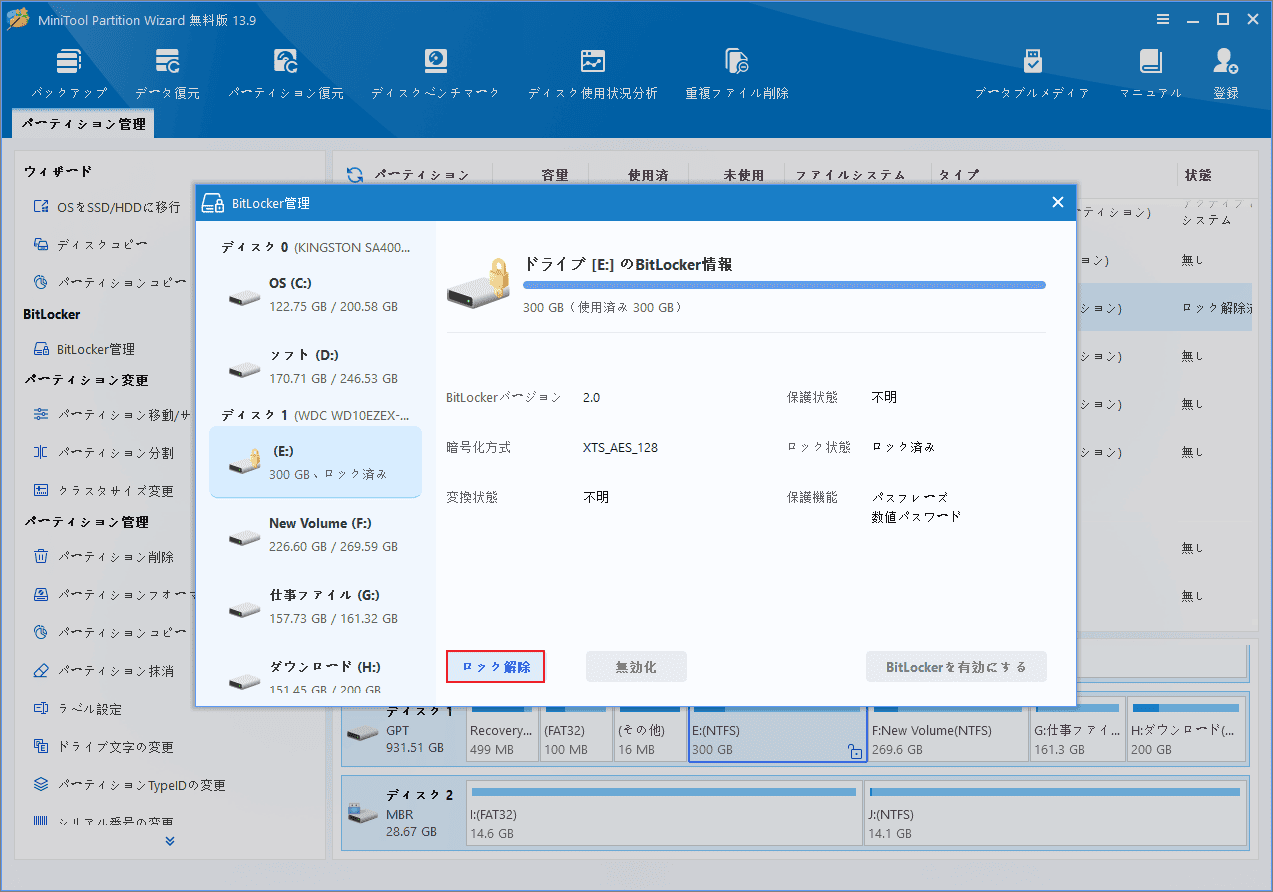The width and height of the screenshot is (1273, 892).
Task: Choose ドライブ文字の変更 in sidebar
Action: (104, 747)
